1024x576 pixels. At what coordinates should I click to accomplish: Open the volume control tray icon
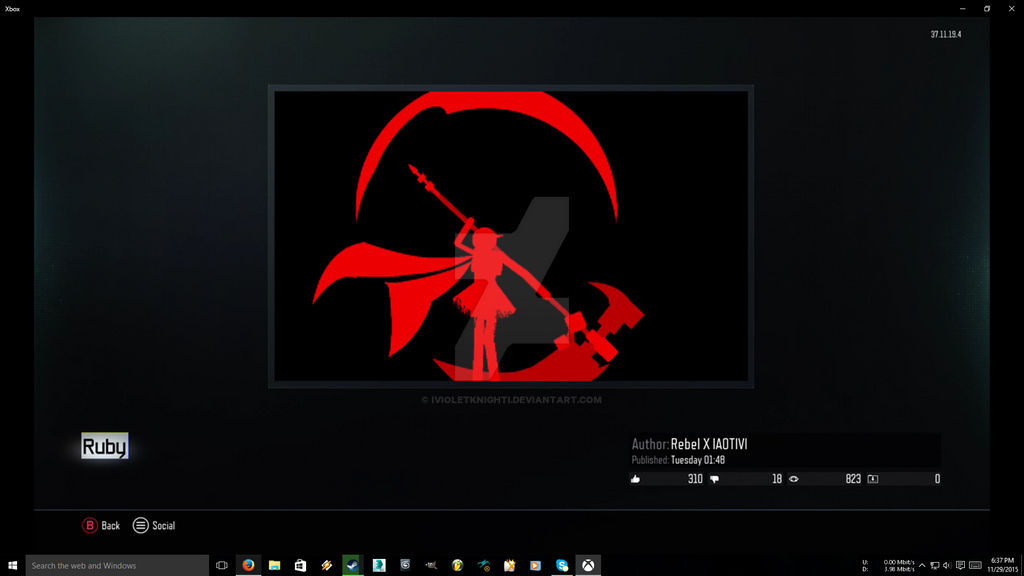947,566
